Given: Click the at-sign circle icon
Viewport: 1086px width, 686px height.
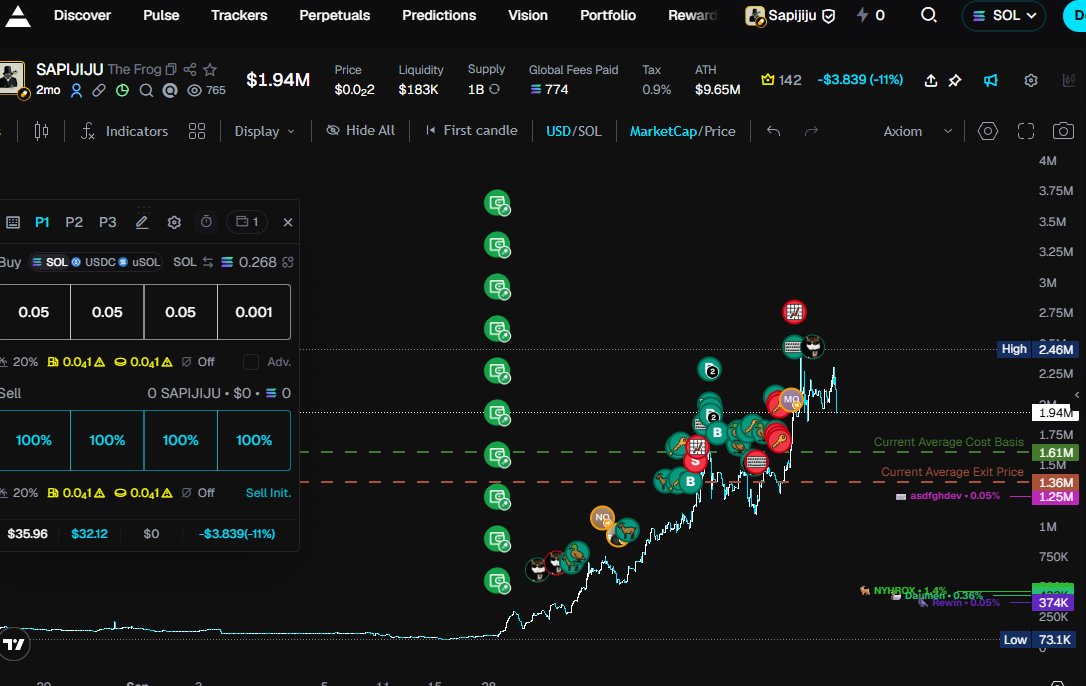Looking at the screenshot, I should (x=170, y=90).
